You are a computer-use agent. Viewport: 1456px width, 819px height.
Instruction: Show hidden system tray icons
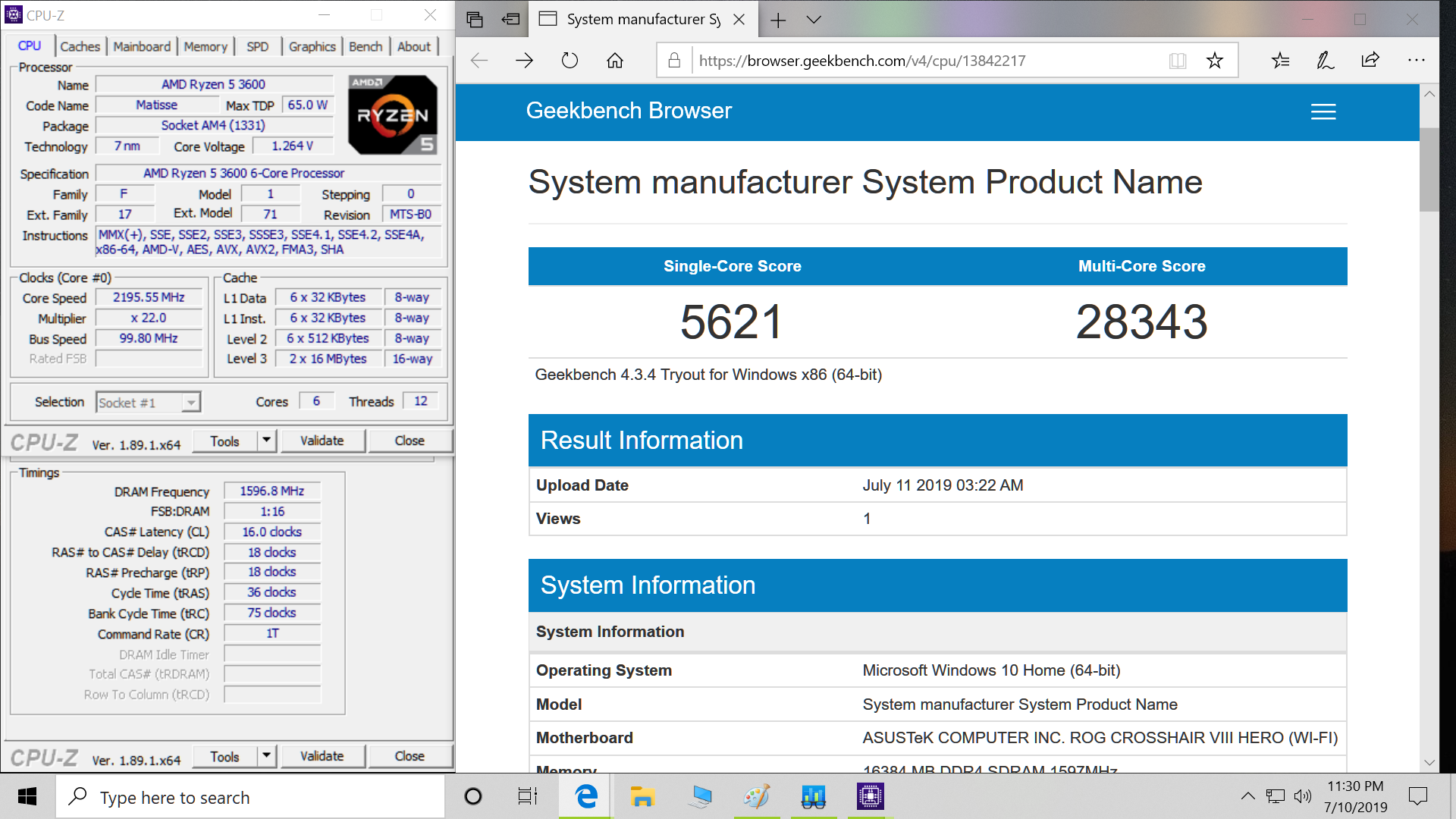(x=1247, y=796)
